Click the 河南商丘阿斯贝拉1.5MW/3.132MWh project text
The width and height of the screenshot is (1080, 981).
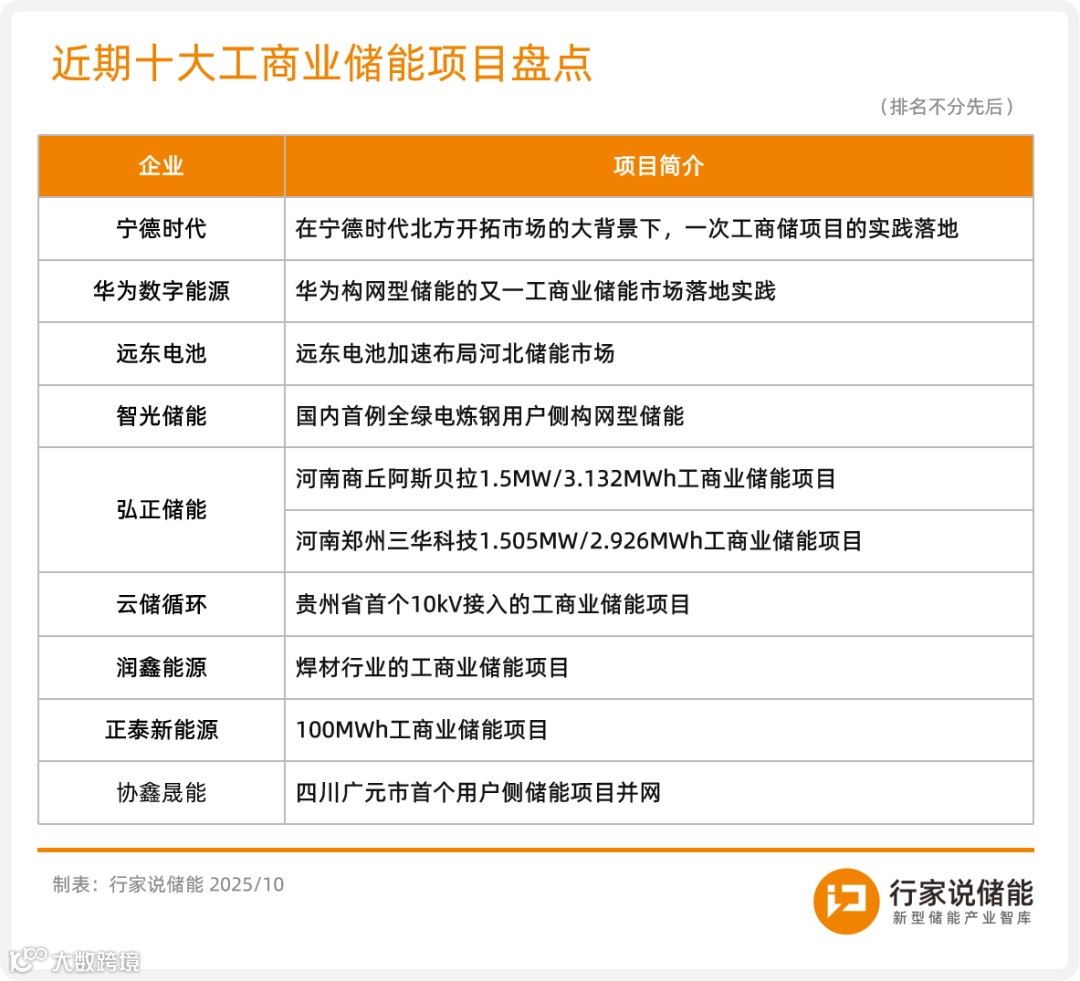(x=565, y=479)
